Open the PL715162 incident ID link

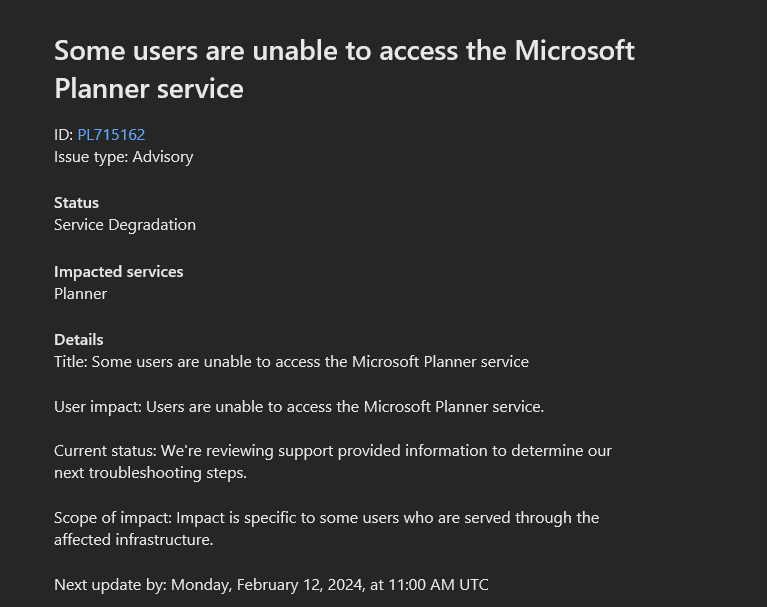tap(111, 134)
